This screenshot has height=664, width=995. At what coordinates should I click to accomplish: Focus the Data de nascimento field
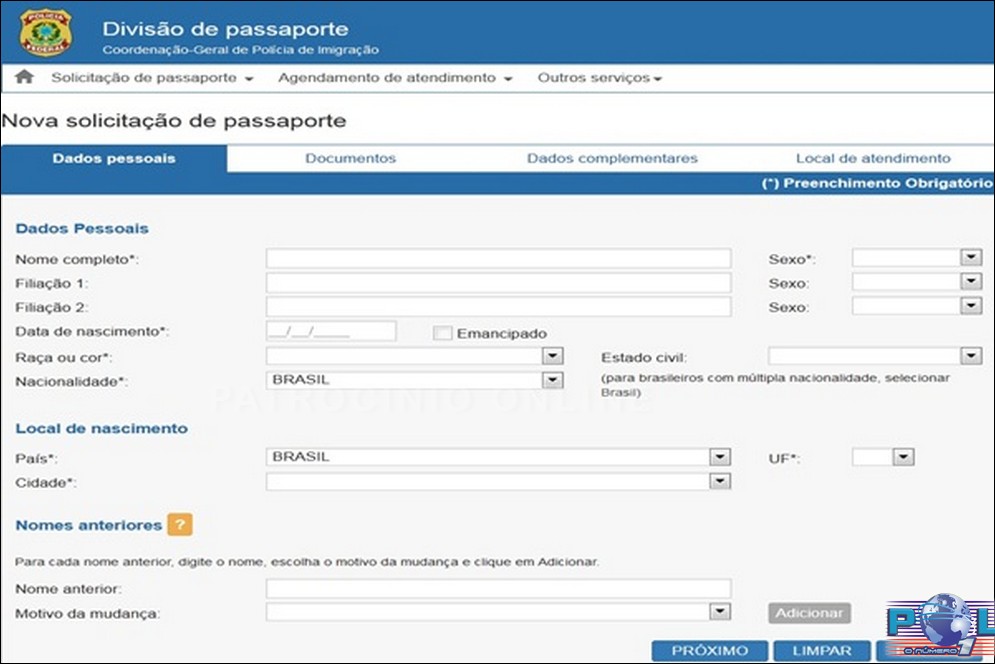[331, 331]
